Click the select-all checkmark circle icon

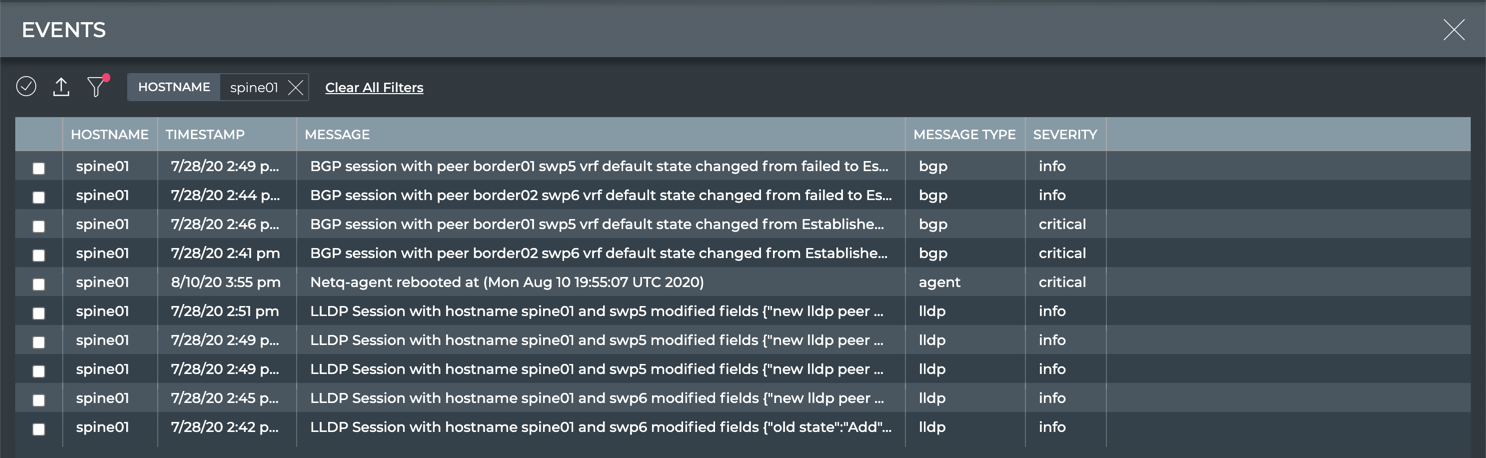click(x=27, y=87)
